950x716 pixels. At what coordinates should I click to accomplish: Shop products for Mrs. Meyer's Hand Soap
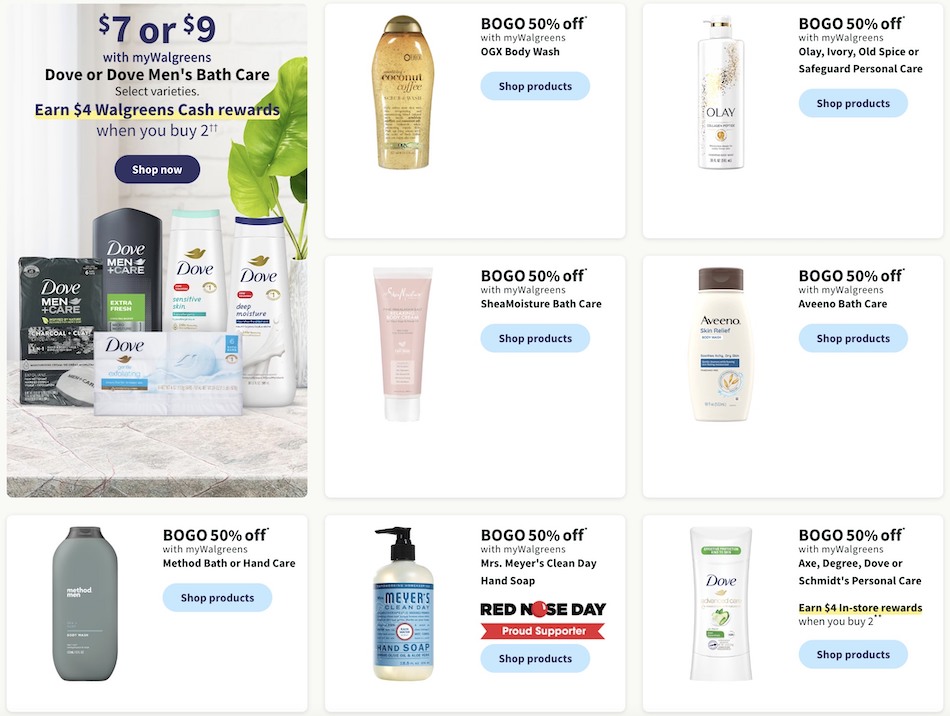point(535,658)
